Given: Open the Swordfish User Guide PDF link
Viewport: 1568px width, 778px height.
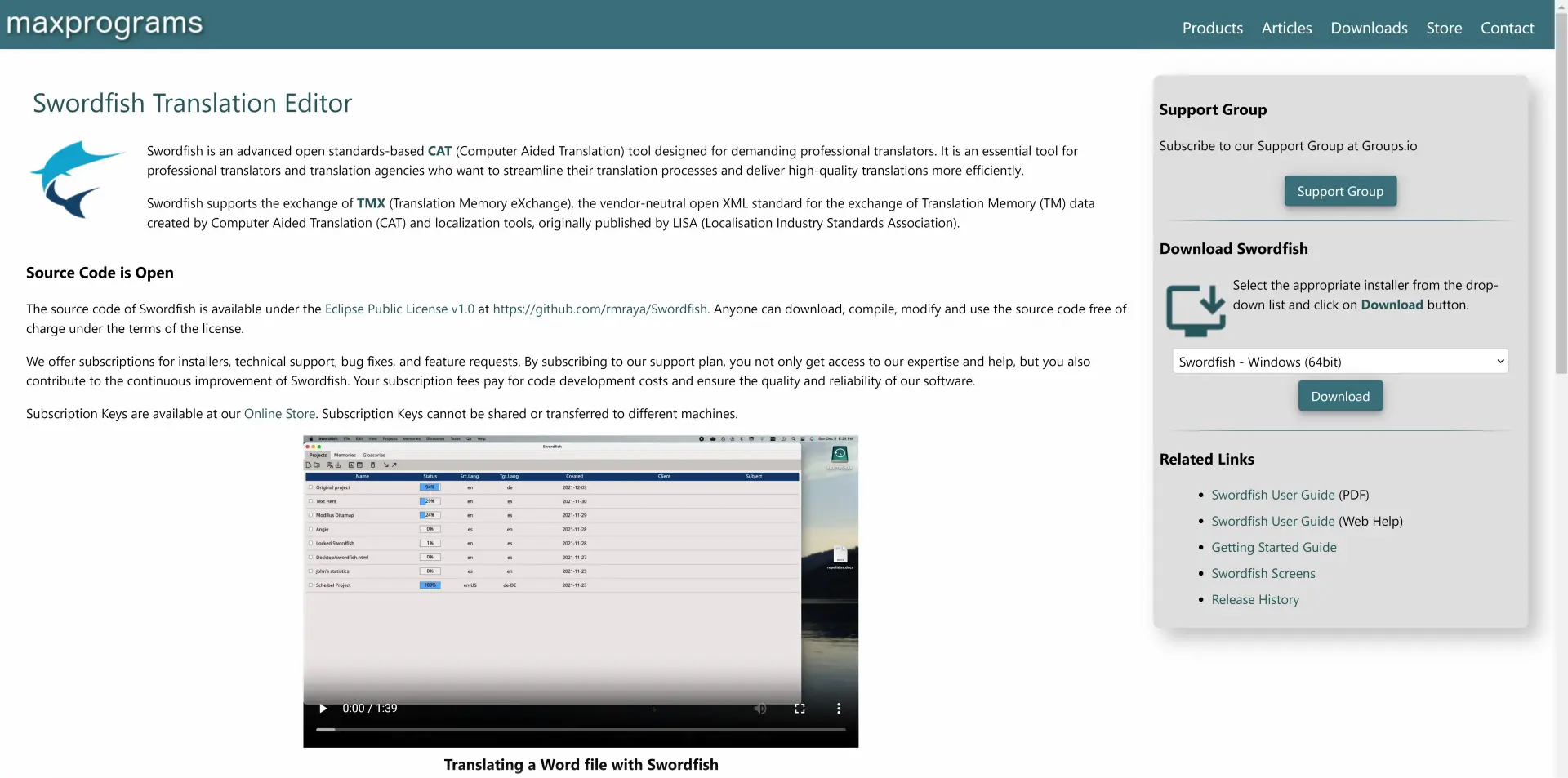Looking at the screenshot, I should pyautogui.click(x=1273, y=495).
